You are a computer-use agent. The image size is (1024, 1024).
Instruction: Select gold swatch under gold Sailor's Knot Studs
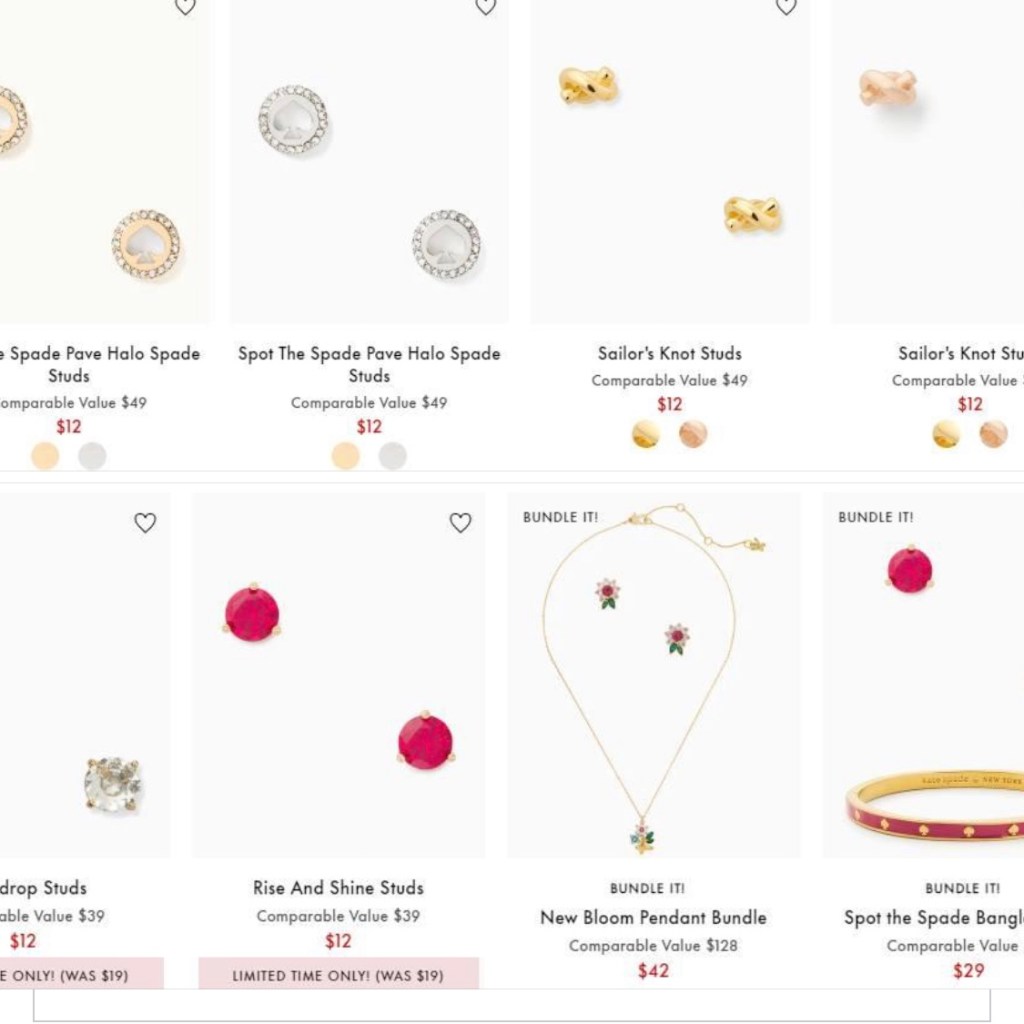click(x=646, y=434)
